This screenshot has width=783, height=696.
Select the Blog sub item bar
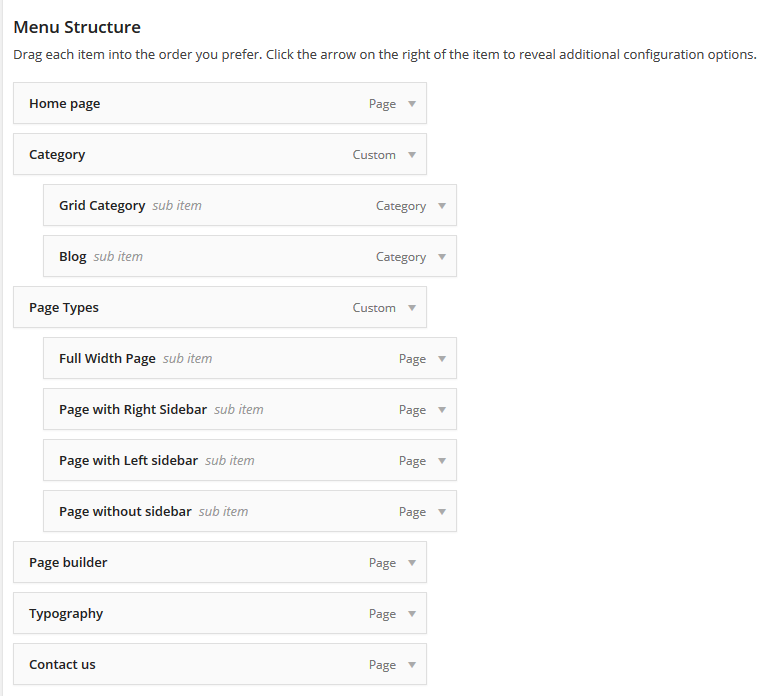point(250,256)
